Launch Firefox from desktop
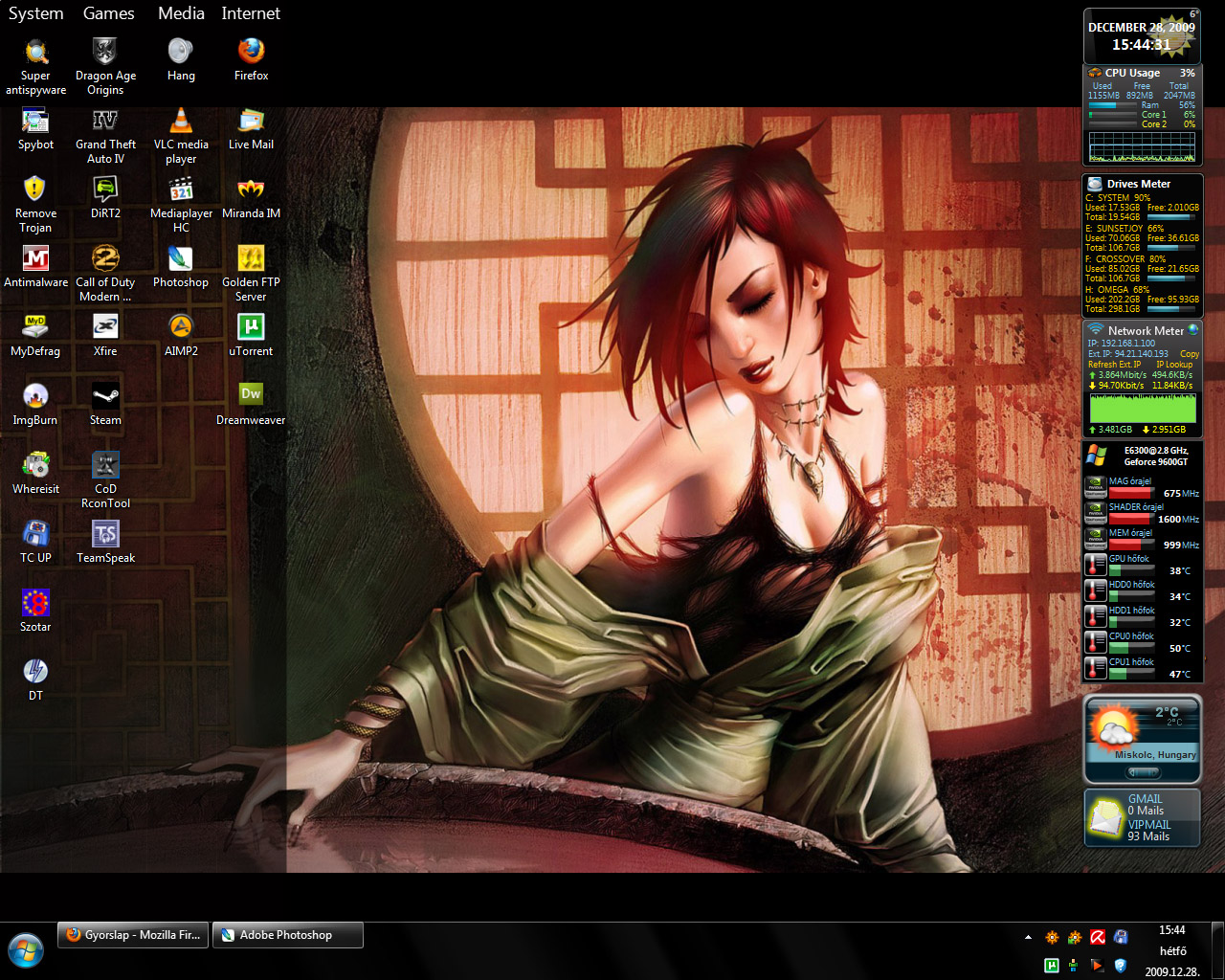Viewport: 1225px width, 980px height. click(x=251, y=59)
